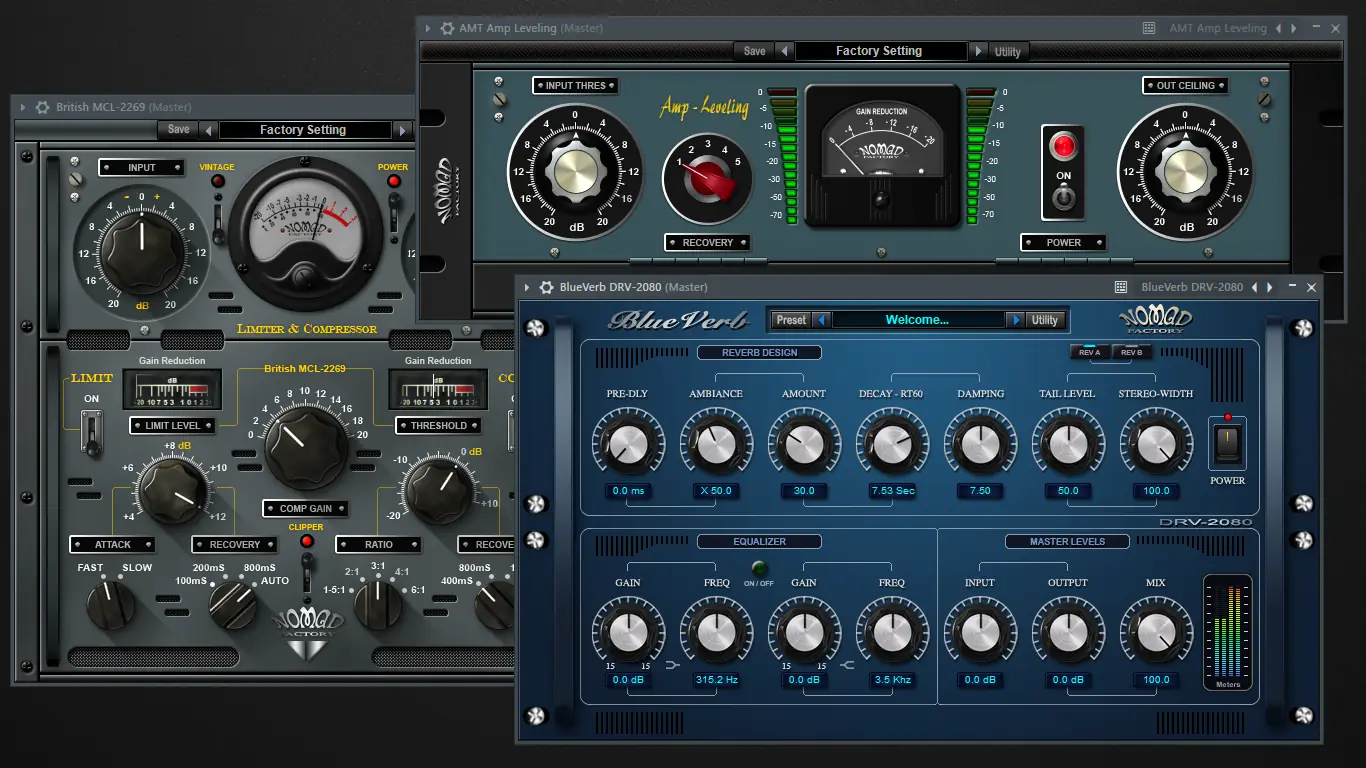The width and height of the screenshot is (1366, 768).
Task: Open the preset grid browser icon on BlueVerb titlebar
Action: [x=1119, y=287]
